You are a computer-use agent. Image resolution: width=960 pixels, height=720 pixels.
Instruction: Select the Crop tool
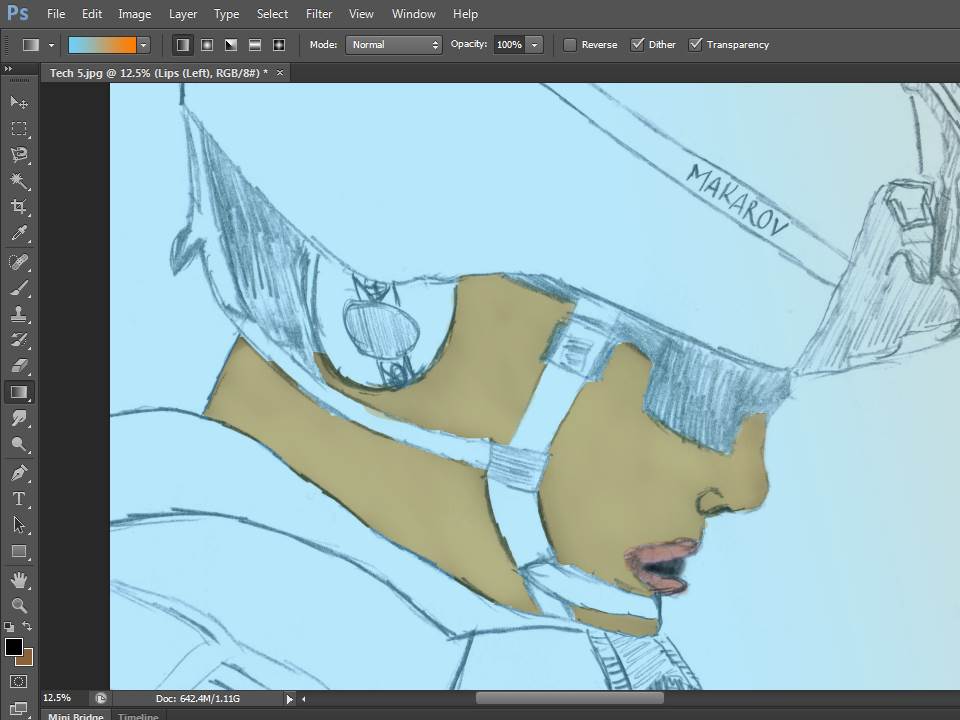coord(19,207)
